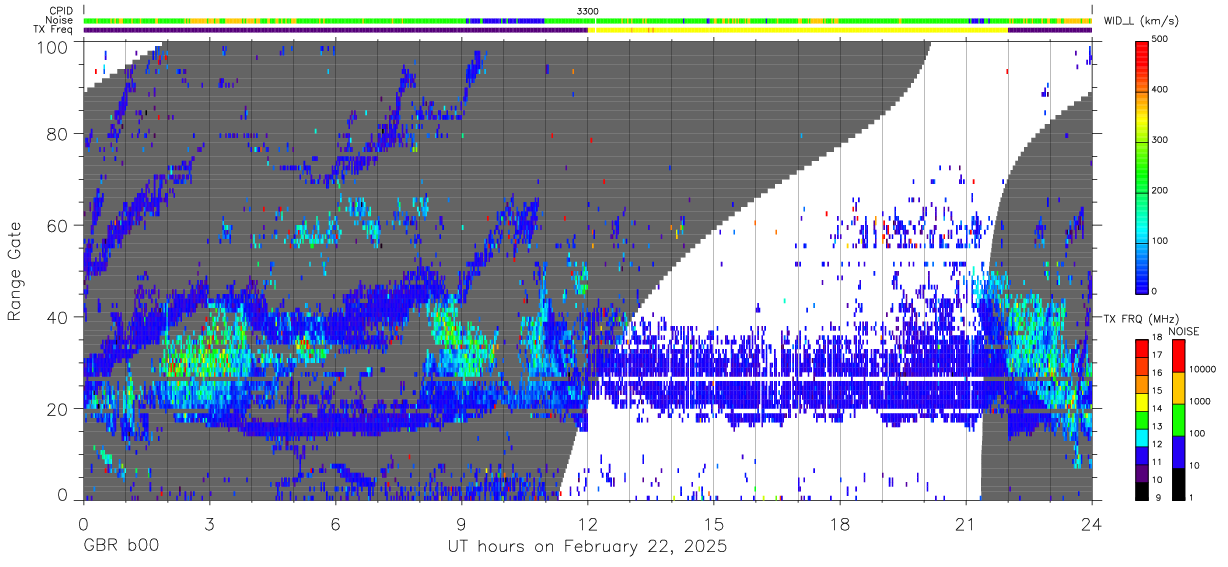Click the 16 label in TX FRQ legend
This screenshot has height=567, width=1228.
point(1158,372)
